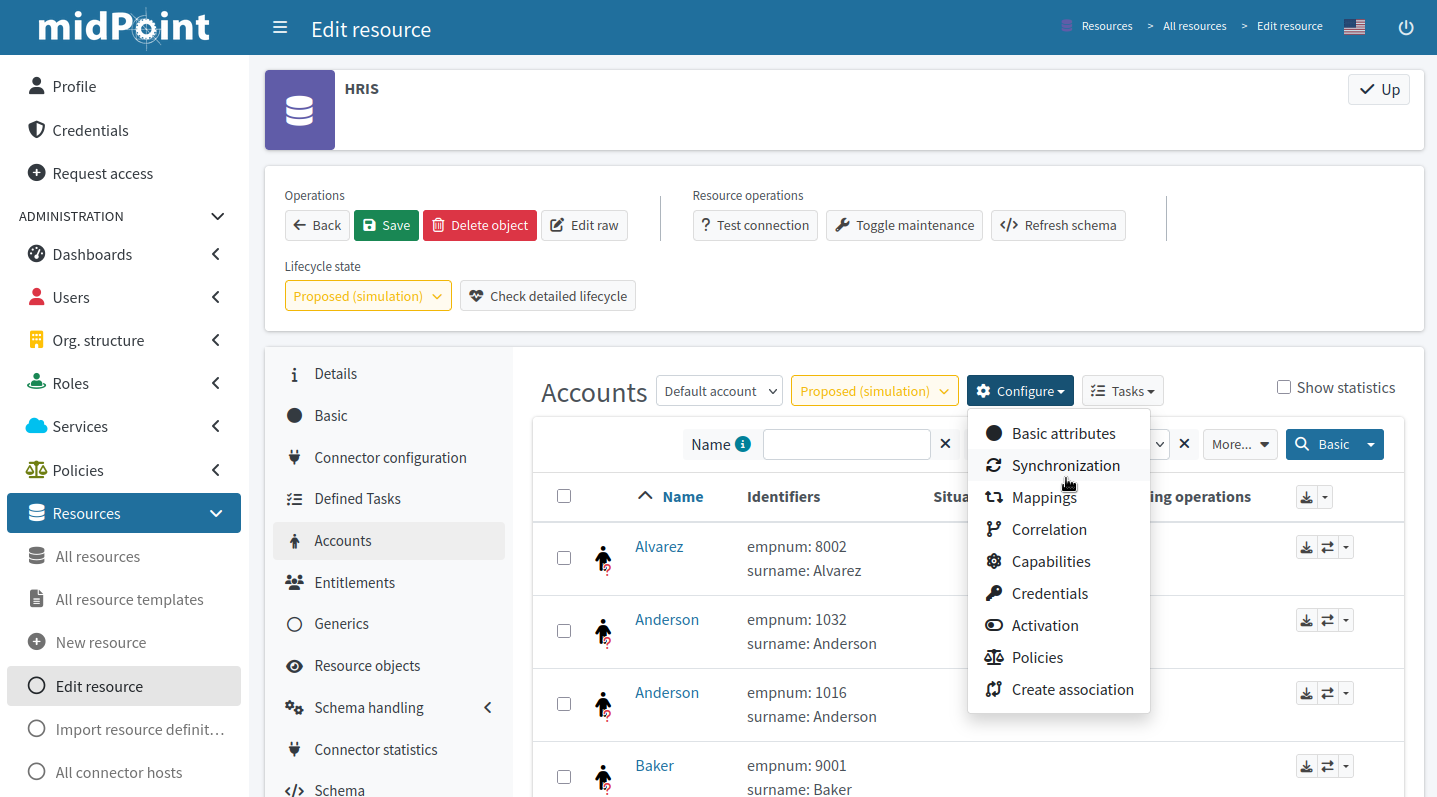Image resolution: width=1437 pixels, height=797 pixels.
Task: Click the Toggle maintenance wrench icon
Action: (845, 225)
